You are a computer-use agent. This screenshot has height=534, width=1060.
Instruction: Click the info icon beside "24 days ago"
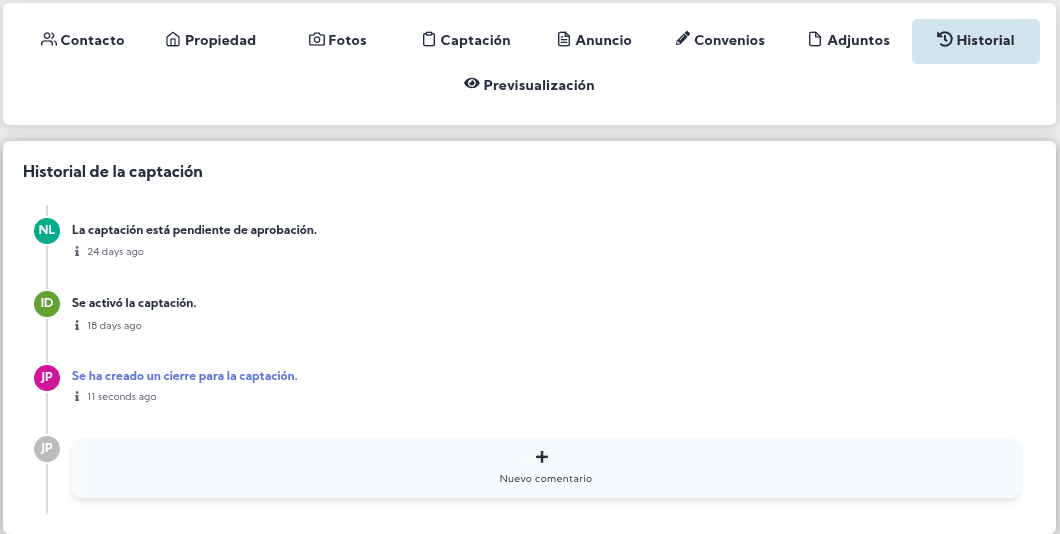(77, 252)
